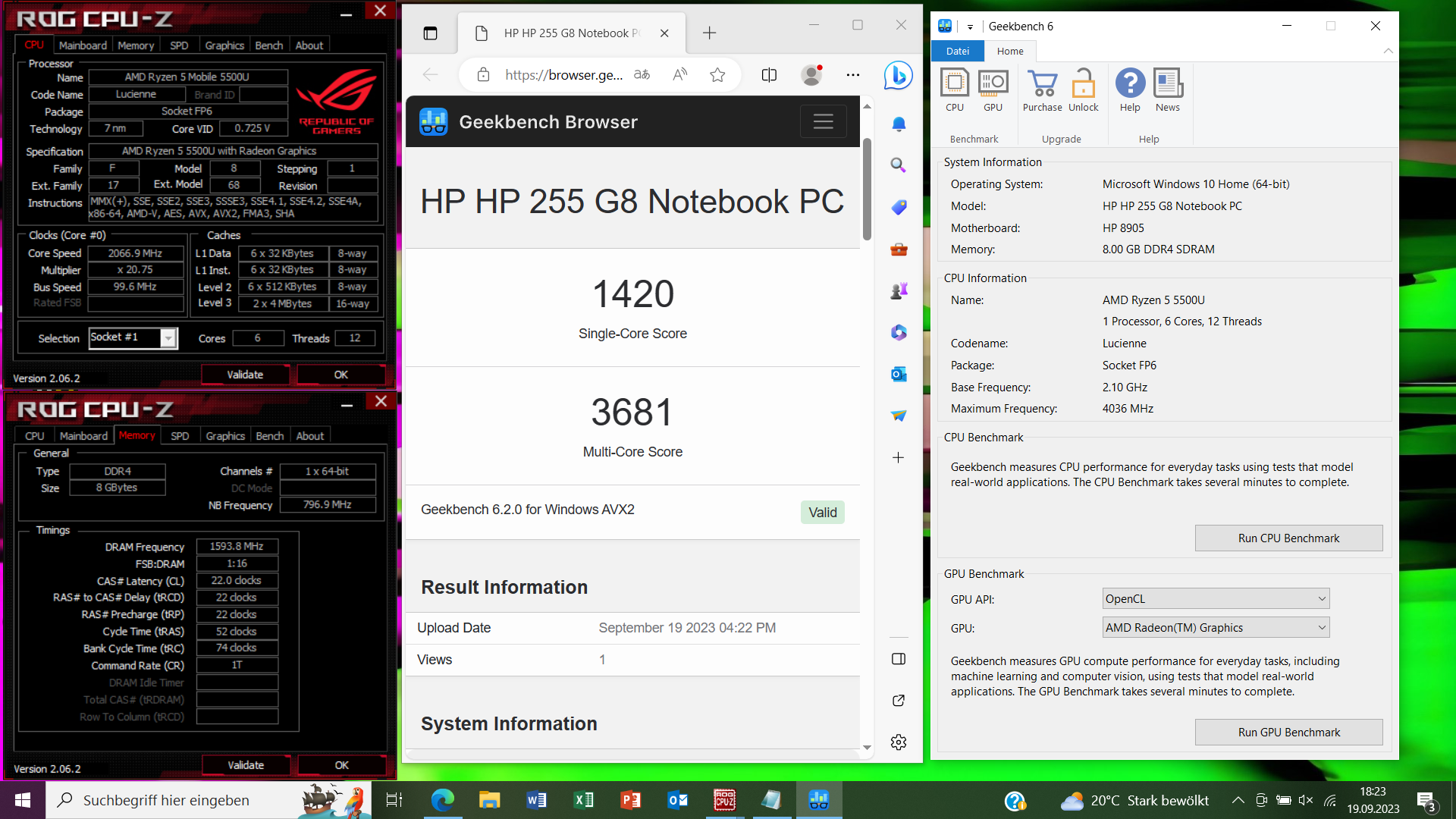Viewport: 1456px width, 819px height.
Task: Show hidden system tray icons
Action: coord(1238,800)
